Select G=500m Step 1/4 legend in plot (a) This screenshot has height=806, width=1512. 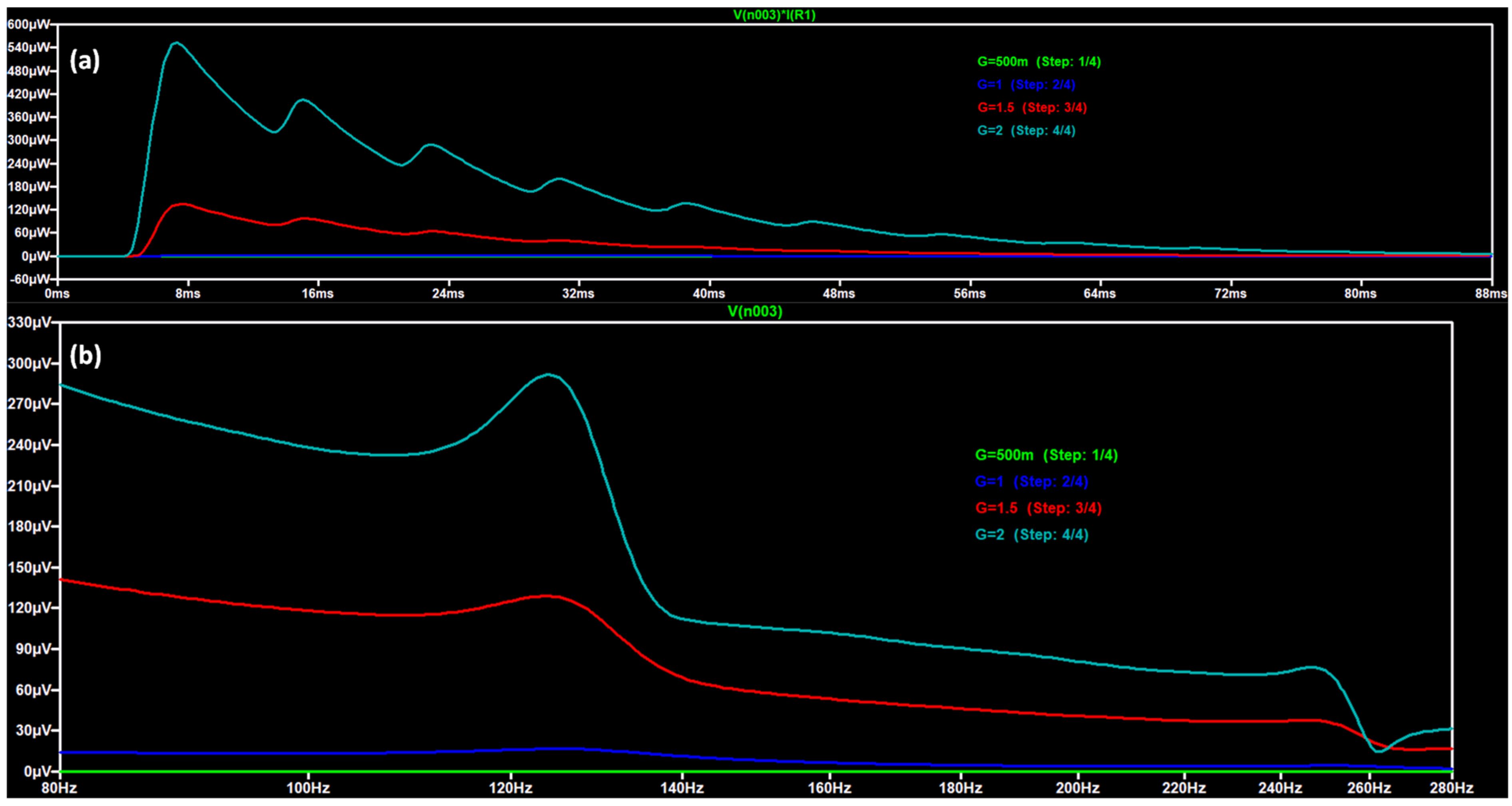pyautogui.click(x=1039, y=62)
